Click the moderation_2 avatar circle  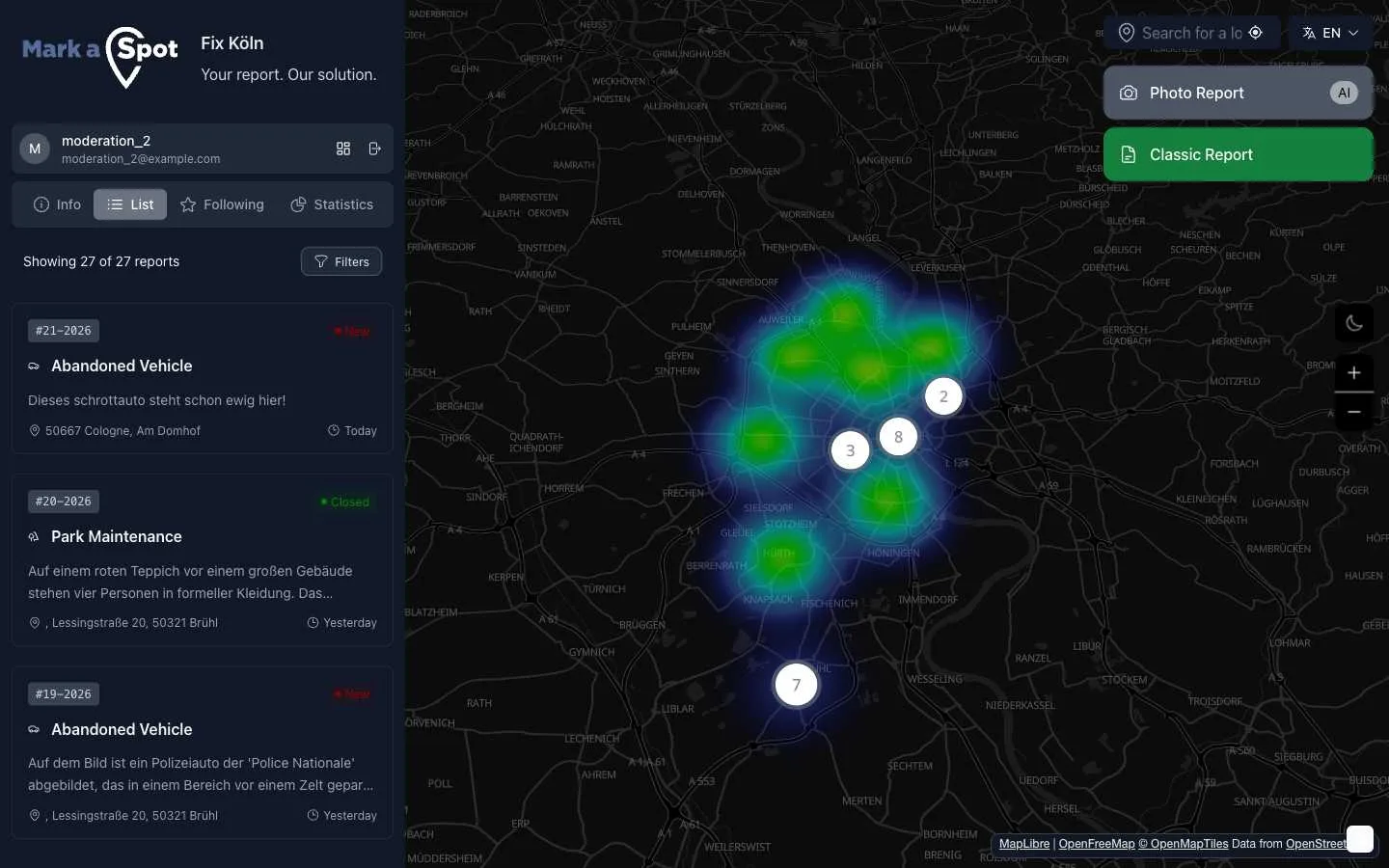point(35,149)
